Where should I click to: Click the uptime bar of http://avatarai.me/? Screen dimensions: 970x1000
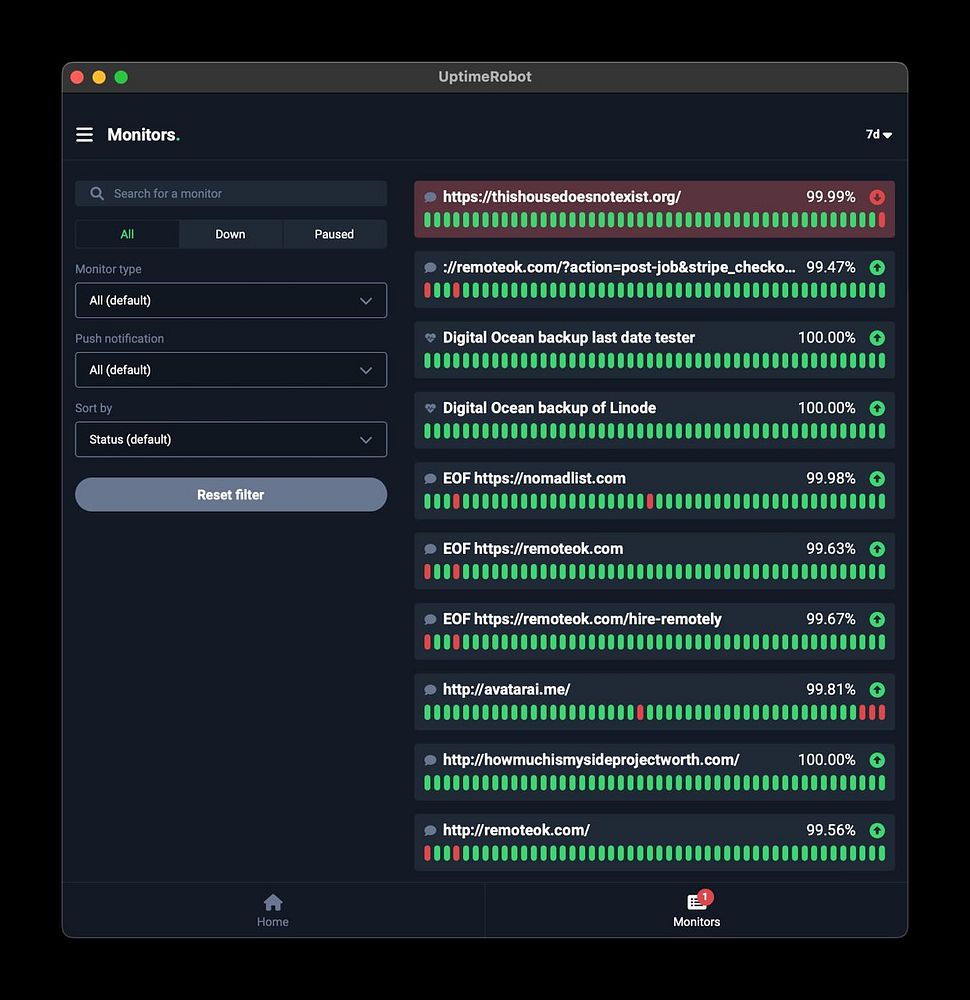[654, 712]
